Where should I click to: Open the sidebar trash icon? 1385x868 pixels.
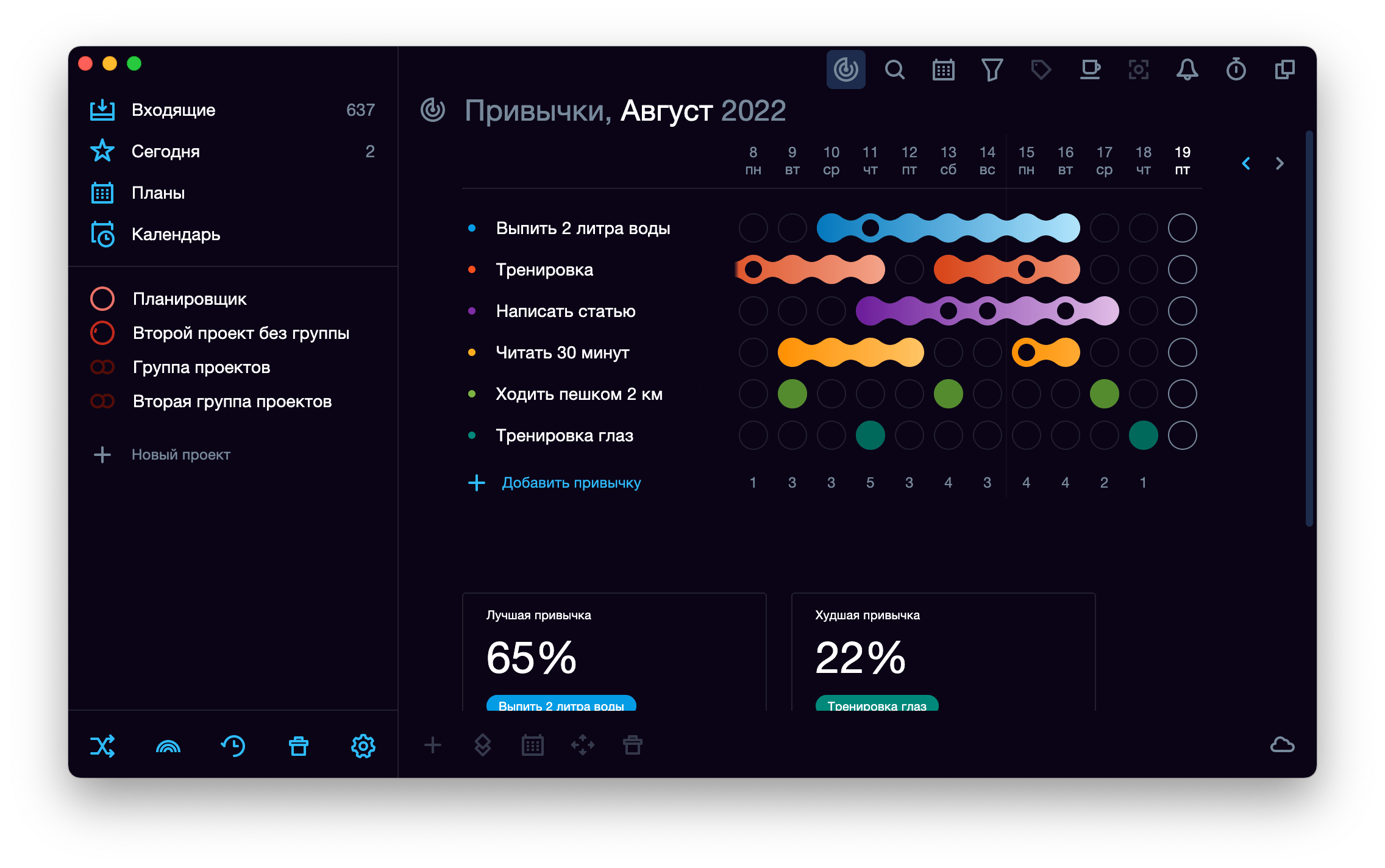coord(298,745)
